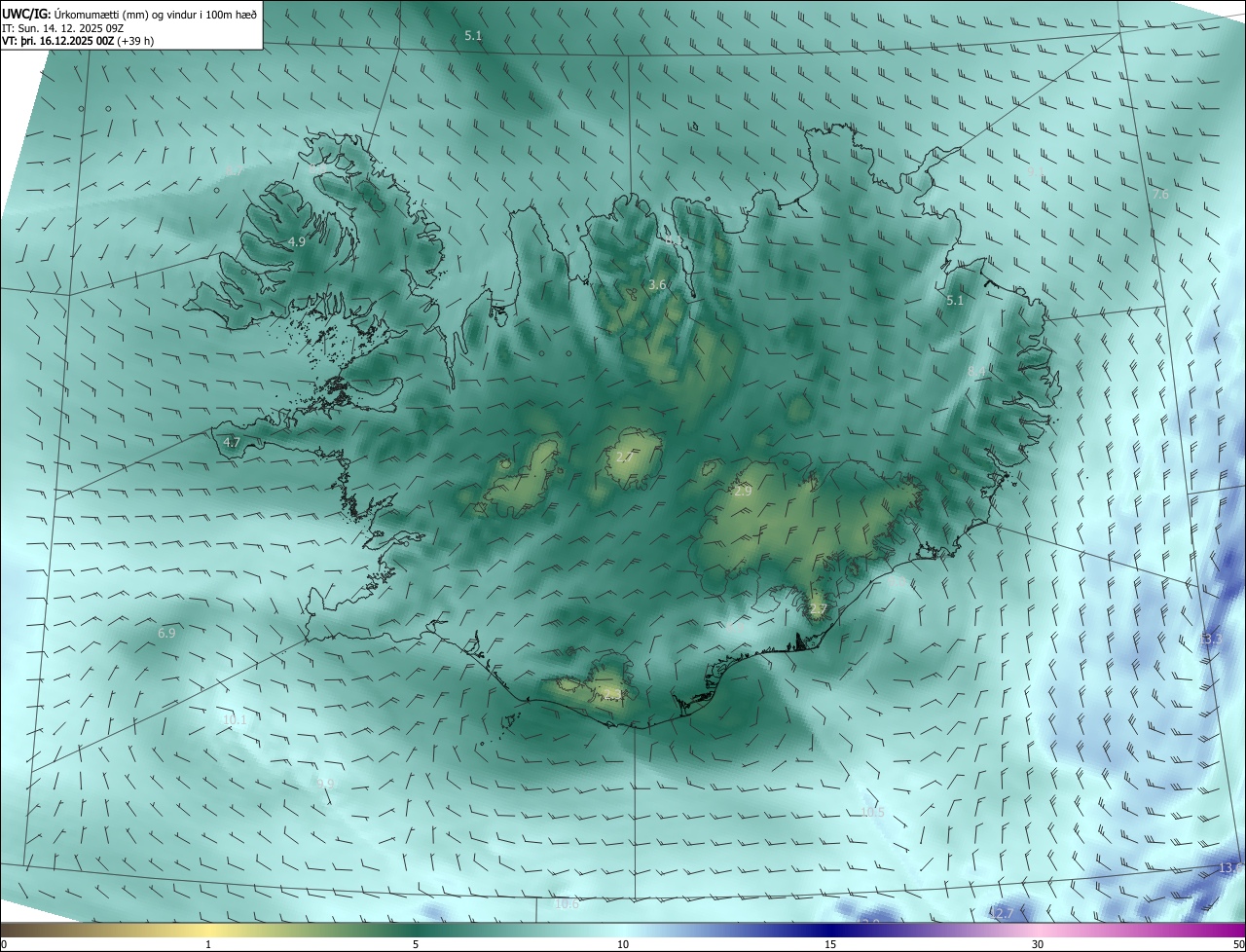1246x952 pixels.
Task: Click the "VT: þri. 16.12.2025 00Z (+39 h)" line
Action: 78,41
